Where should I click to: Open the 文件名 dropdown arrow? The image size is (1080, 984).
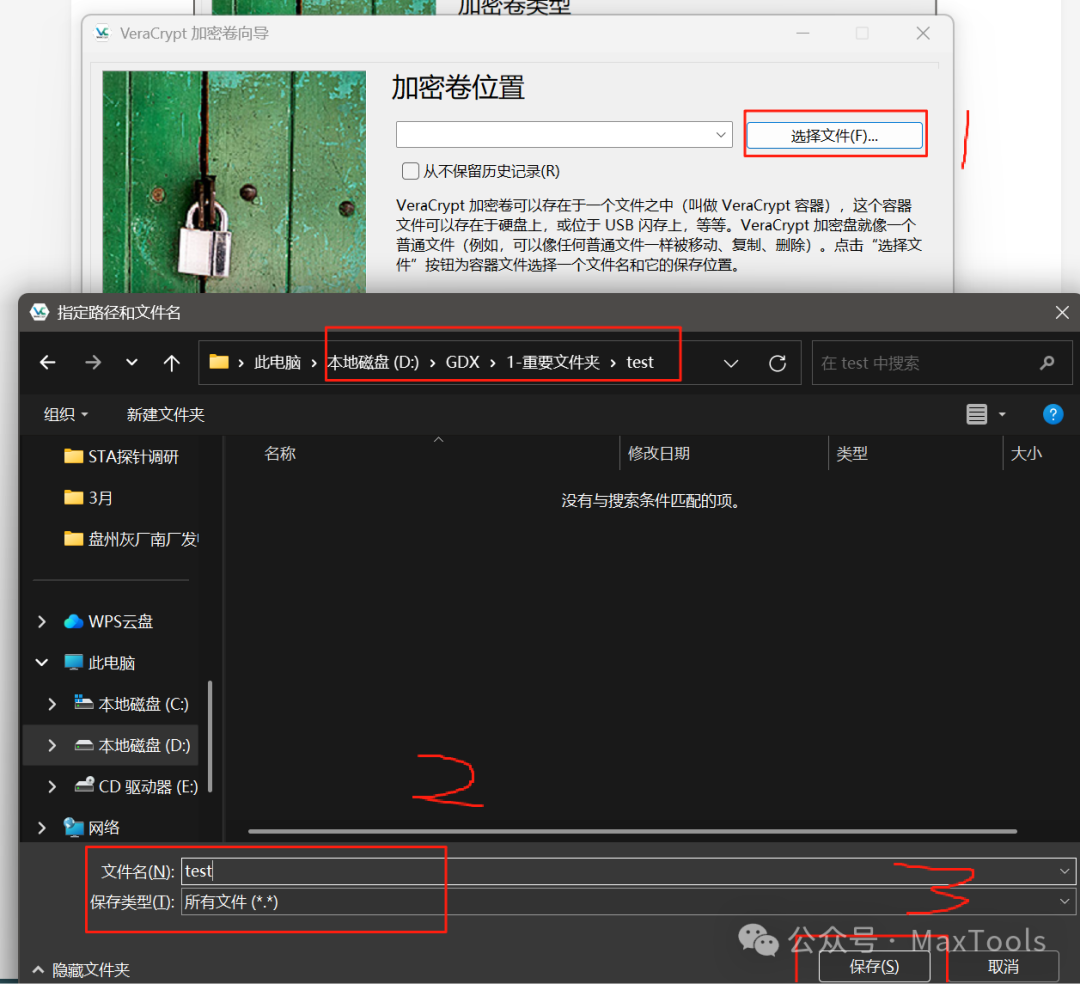pos(1065,871)
